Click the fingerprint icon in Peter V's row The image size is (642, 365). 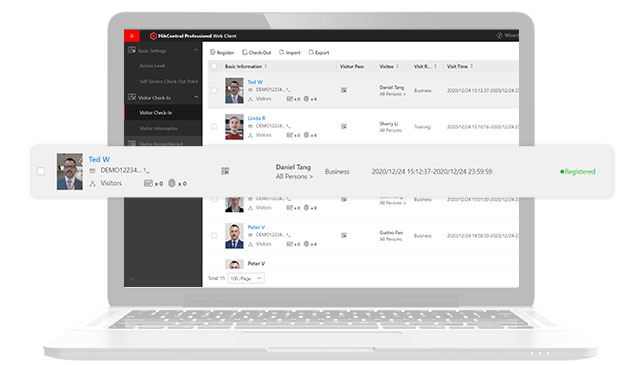point(306,244)
